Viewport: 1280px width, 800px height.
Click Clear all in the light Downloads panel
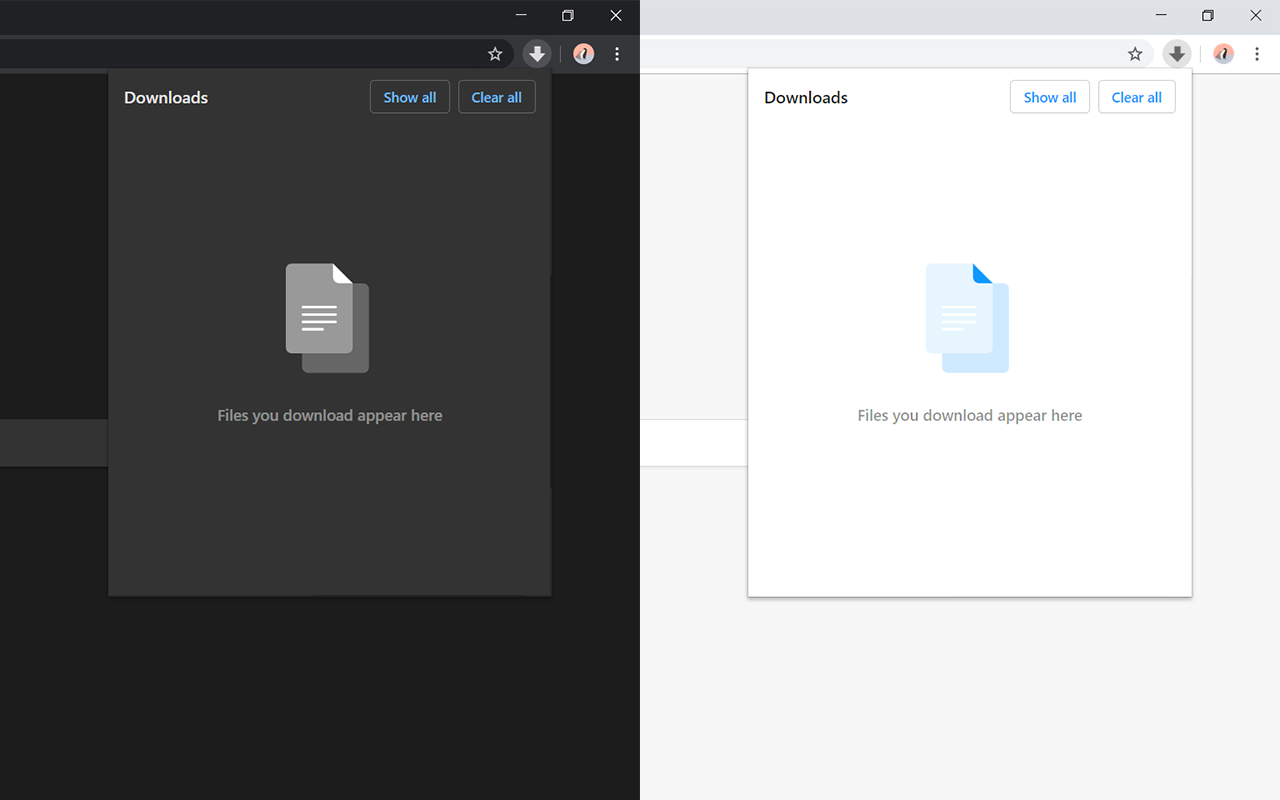(1136, 97)
